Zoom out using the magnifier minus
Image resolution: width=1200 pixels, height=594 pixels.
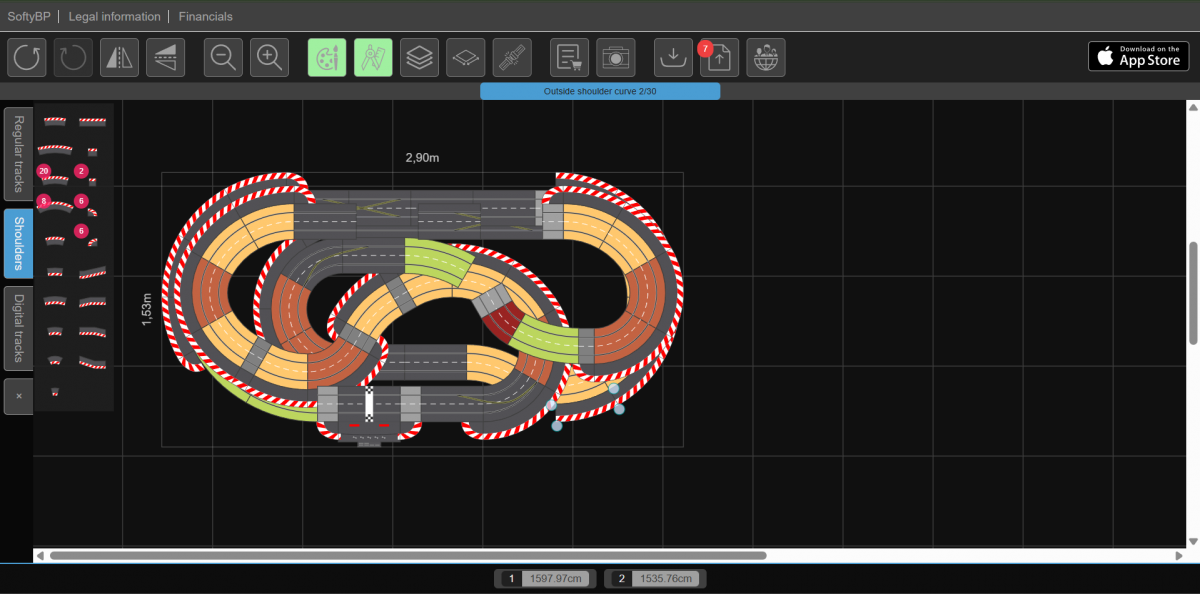(223, 58)
